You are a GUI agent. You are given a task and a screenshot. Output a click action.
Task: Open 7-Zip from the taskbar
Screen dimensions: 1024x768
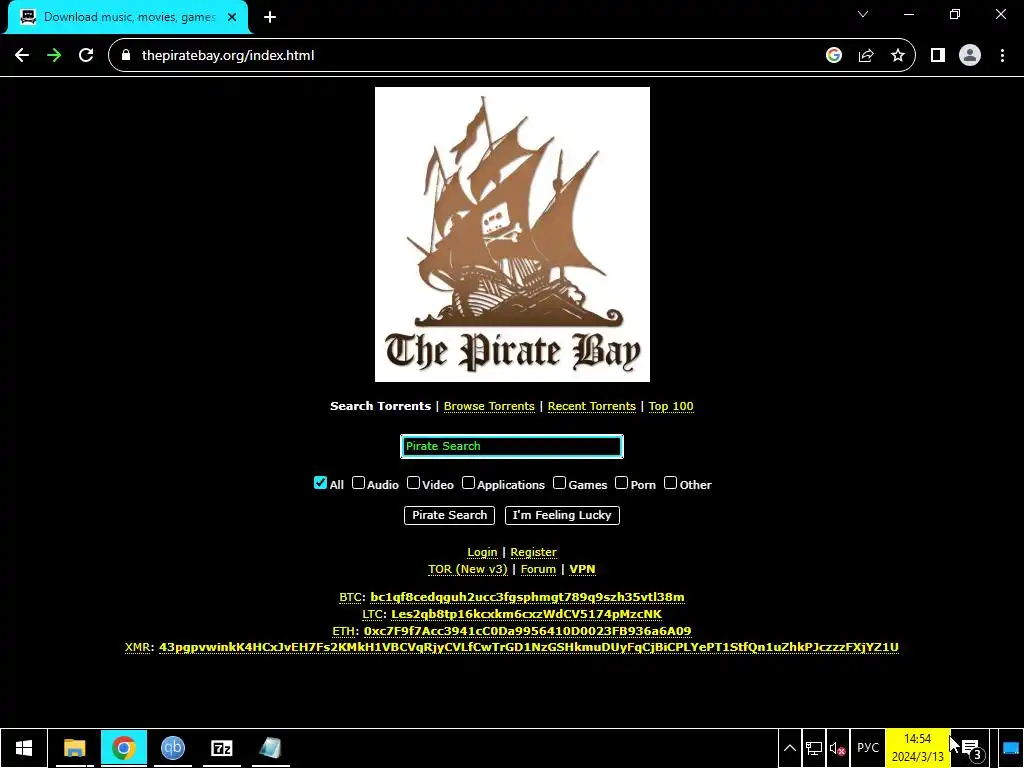221,748
